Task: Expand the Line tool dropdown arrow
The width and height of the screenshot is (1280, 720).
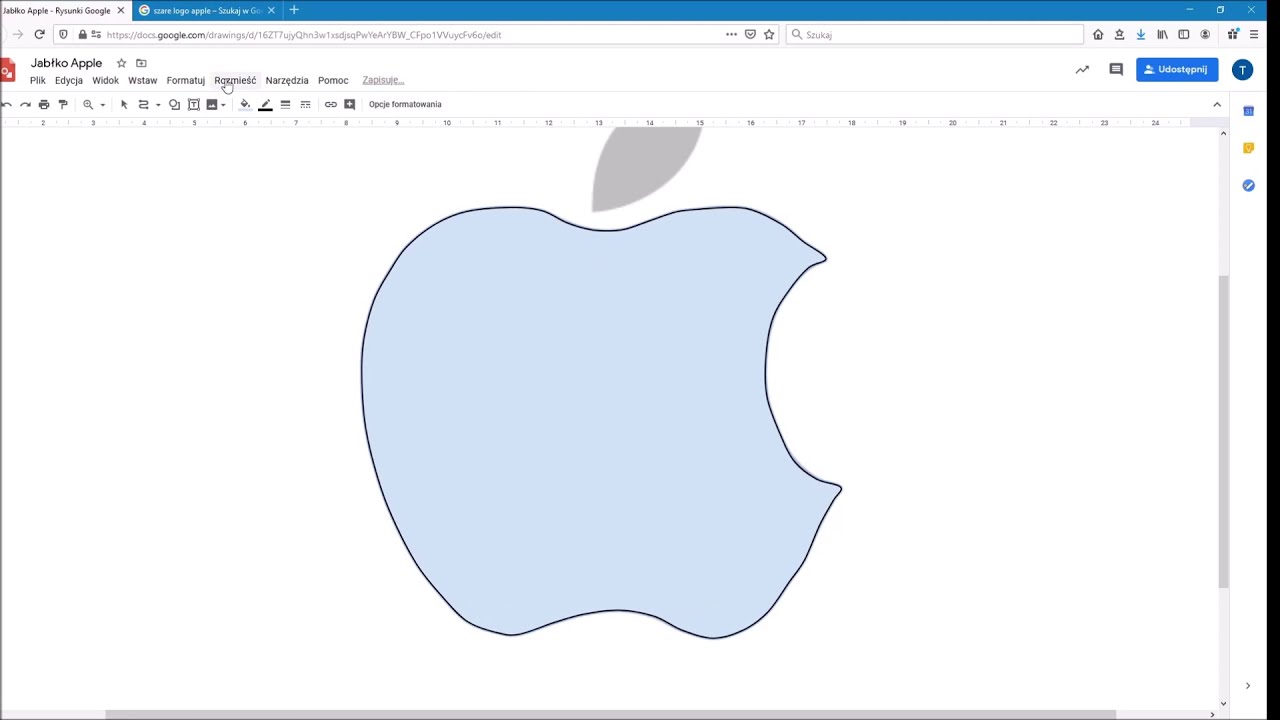Action: click(x=158, y=105)
